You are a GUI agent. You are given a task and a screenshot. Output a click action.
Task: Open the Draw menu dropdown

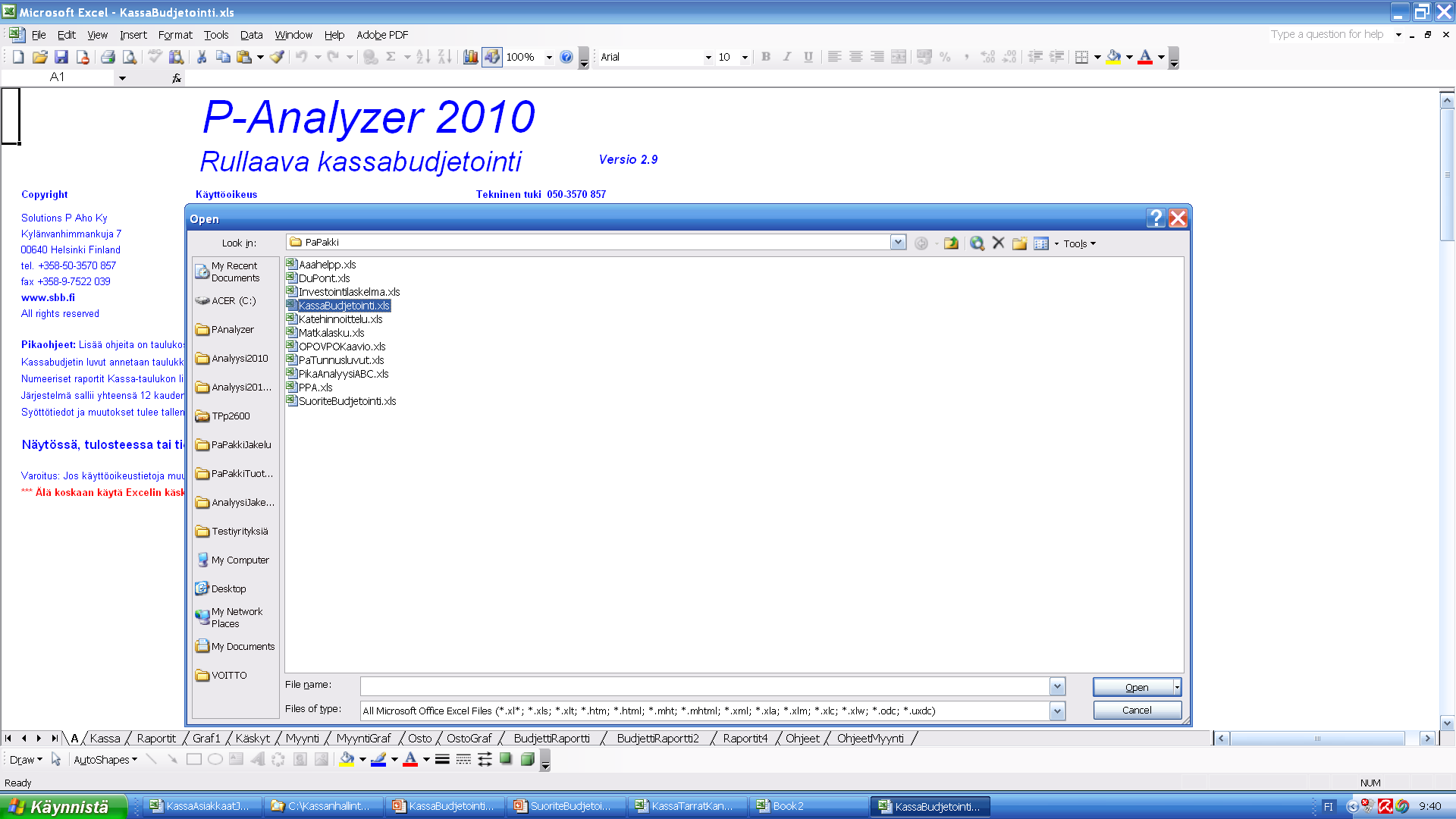[x=26, y=760]
